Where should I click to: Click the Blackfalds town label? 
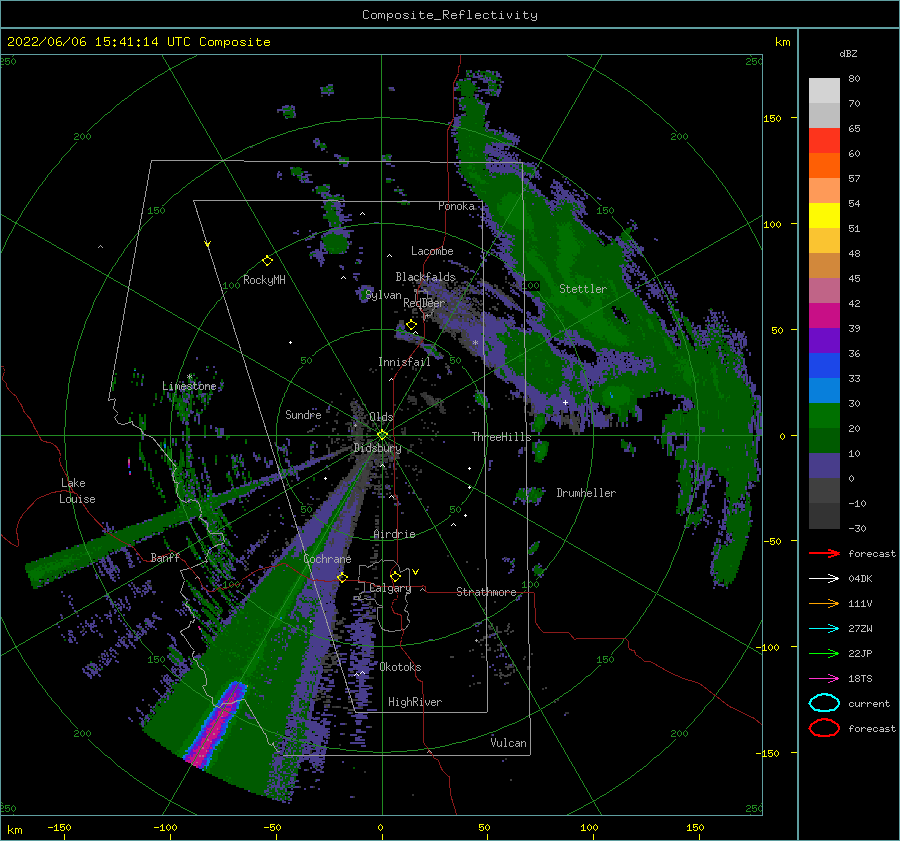pyautogui.click(x=425, y=277)
